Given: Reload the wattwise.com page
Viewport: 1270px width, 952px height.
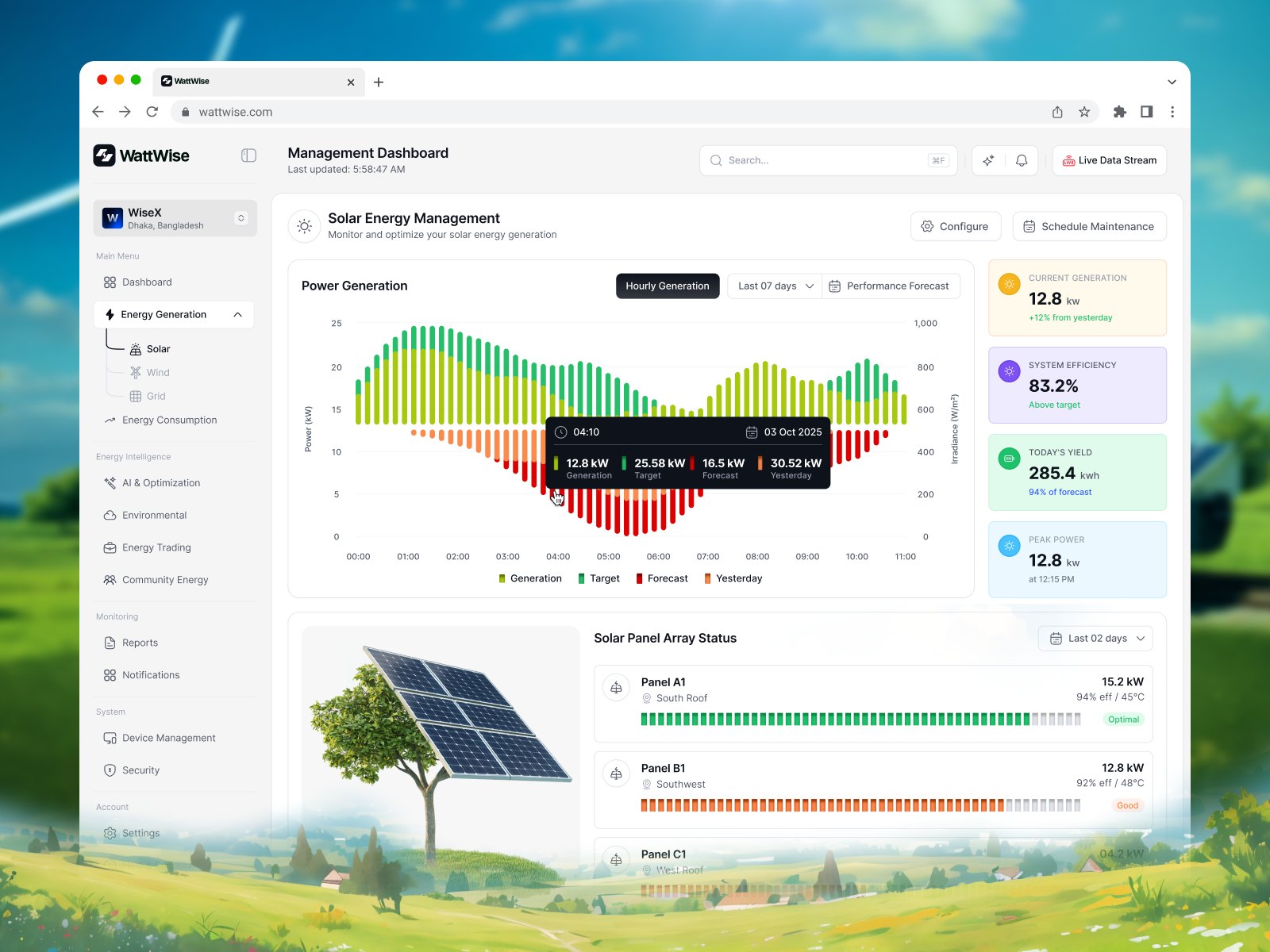Looking at the screenshot, I should coord(152,112).
